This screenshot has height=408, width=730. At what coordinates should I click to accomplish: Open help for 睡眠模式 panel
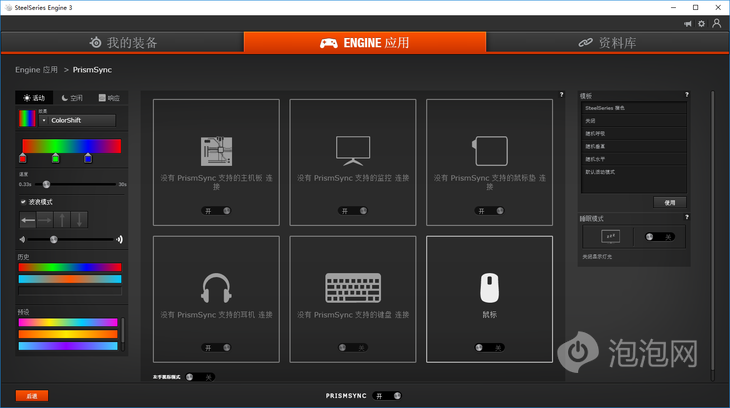tap(686, 217)
